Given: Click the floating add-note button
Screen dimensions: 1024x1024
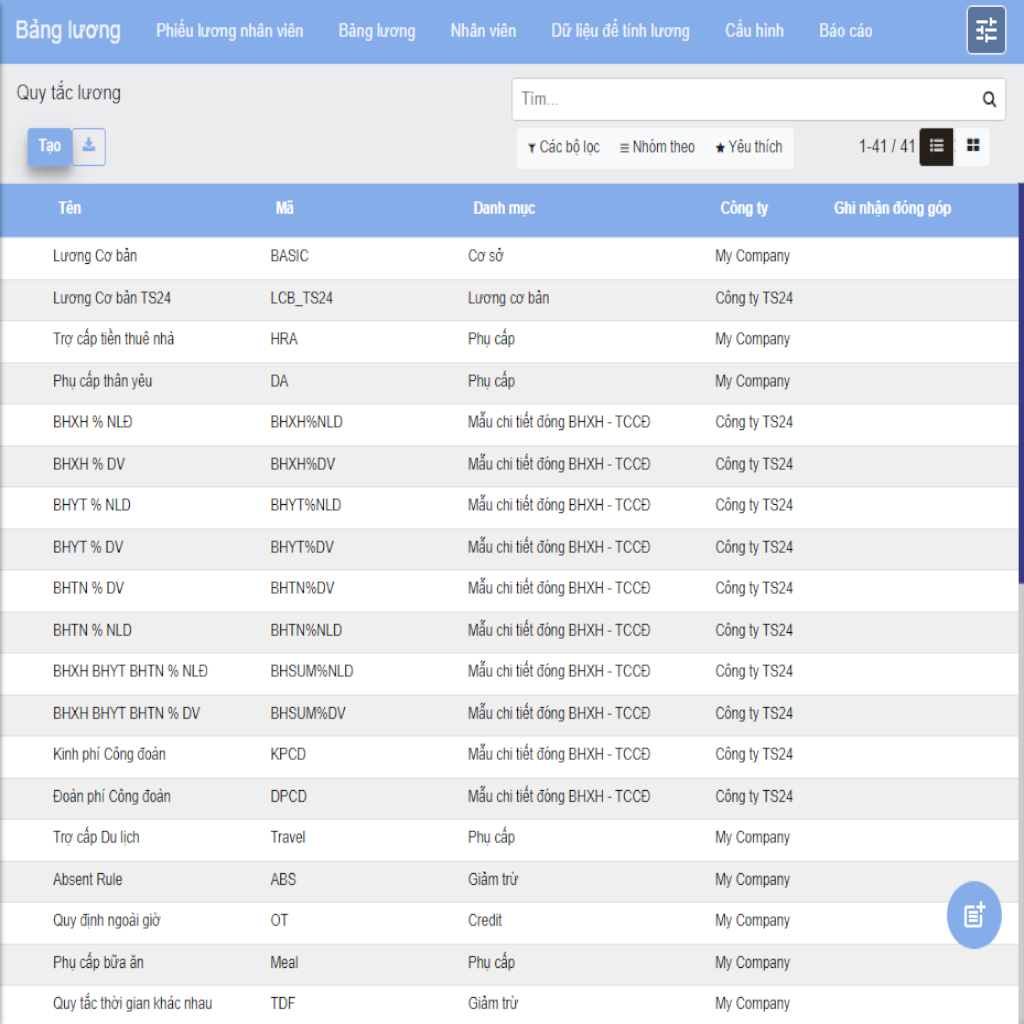Looking at the screenshot, I should [x=973, y=914].
